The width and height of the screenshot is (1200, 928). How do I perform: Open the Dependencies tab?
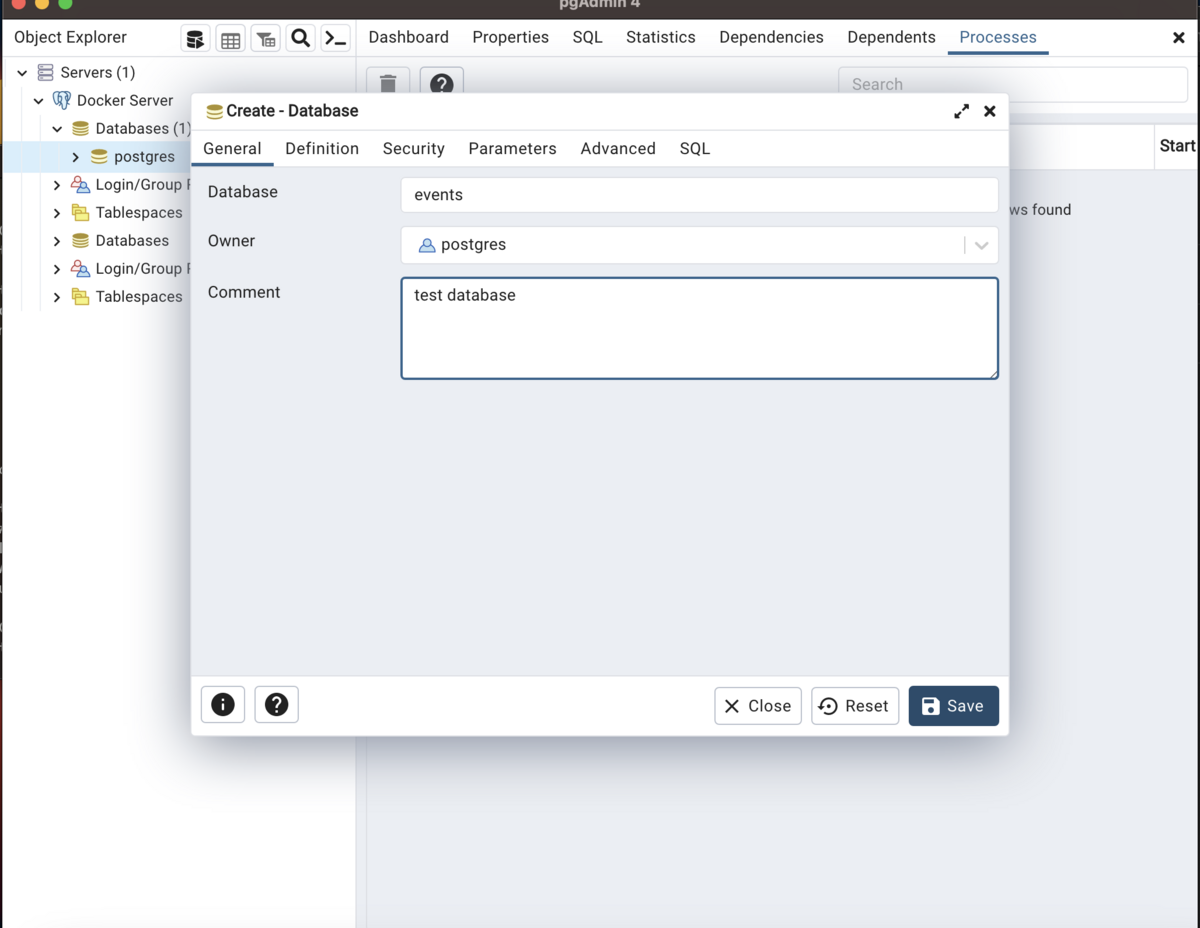[771, 37]
